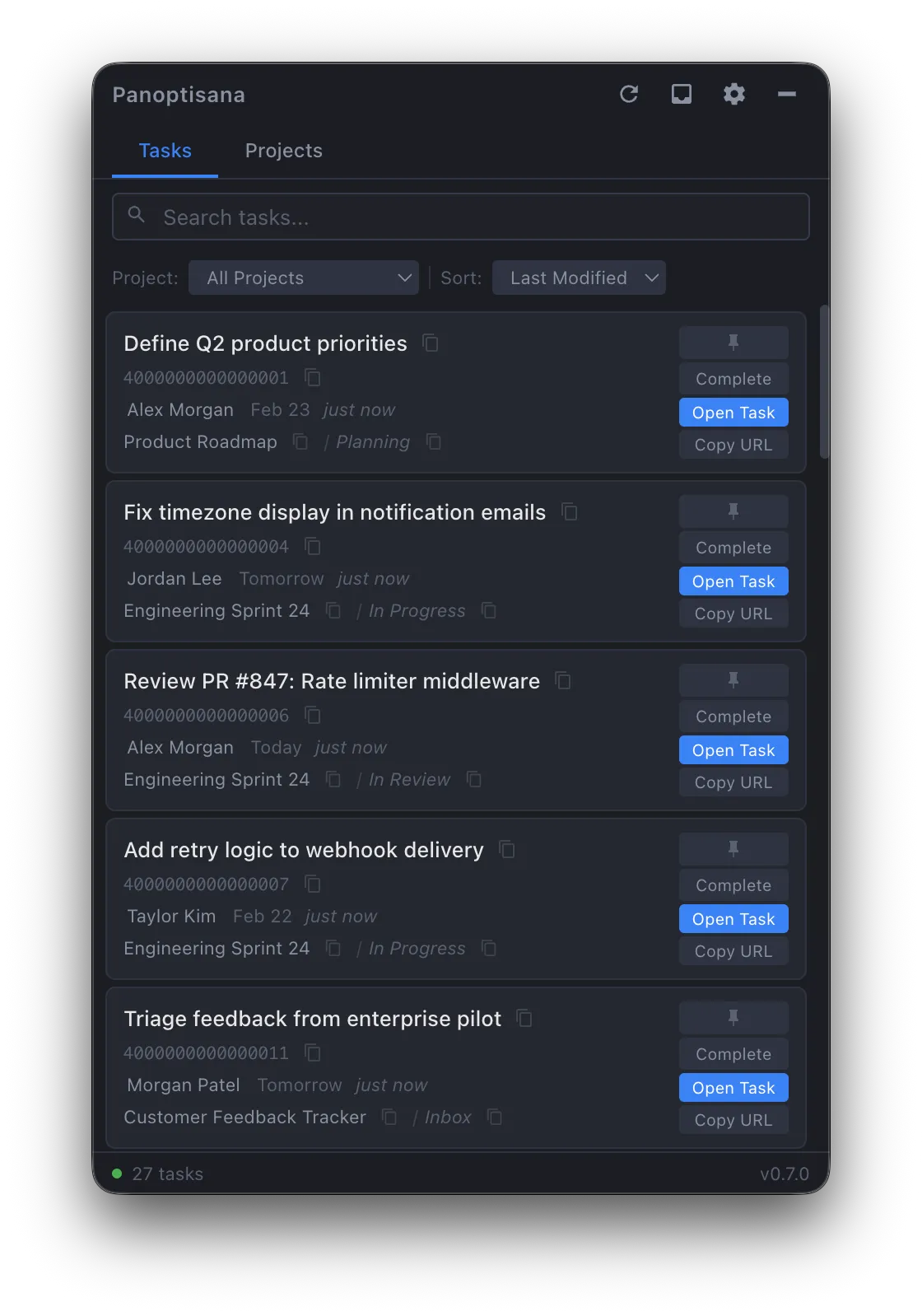Open the Project filter dropdown

click(x=304, y=278)
